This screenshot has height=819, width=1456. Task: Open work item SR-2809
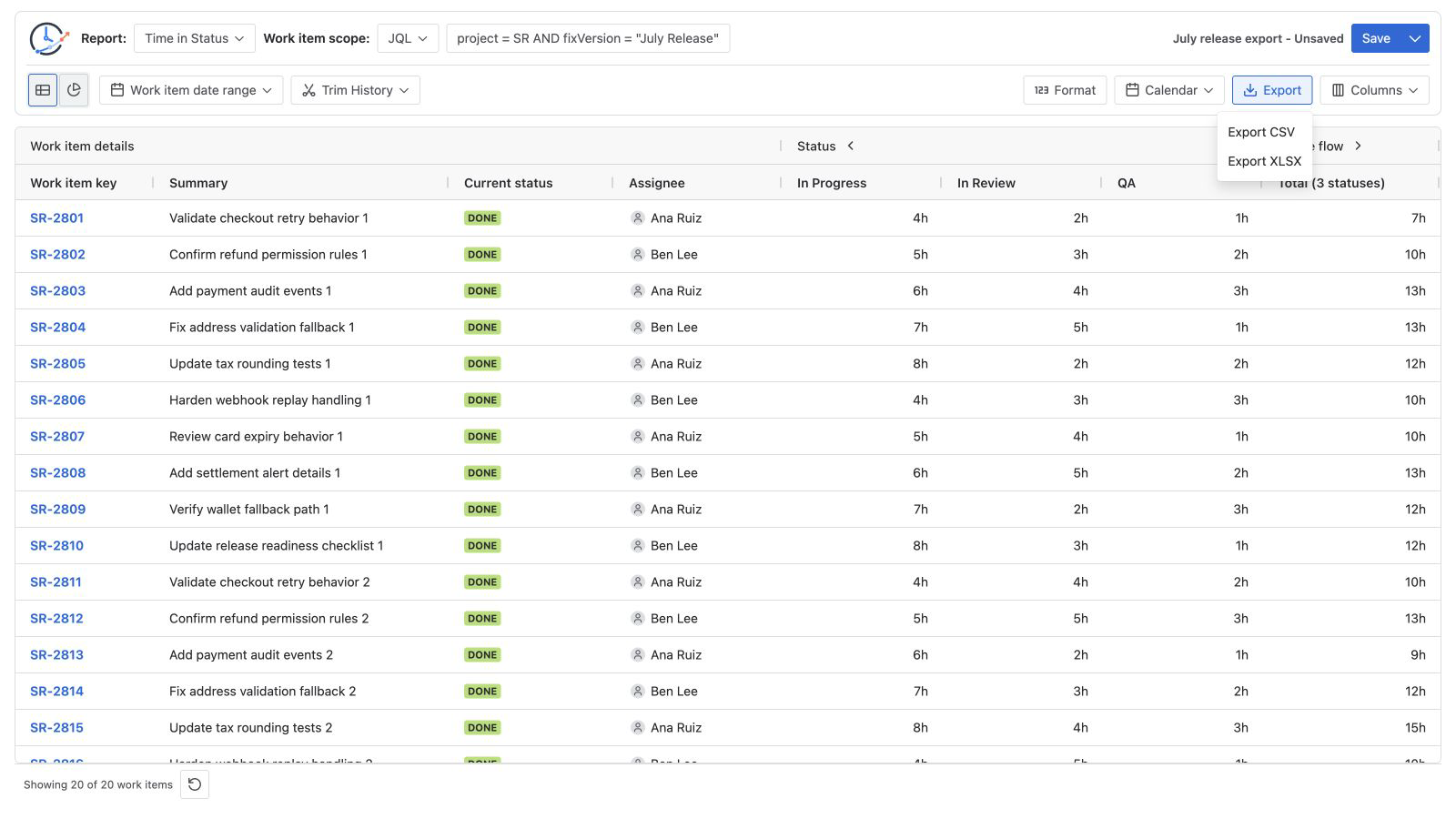click(x=57, y=510)
